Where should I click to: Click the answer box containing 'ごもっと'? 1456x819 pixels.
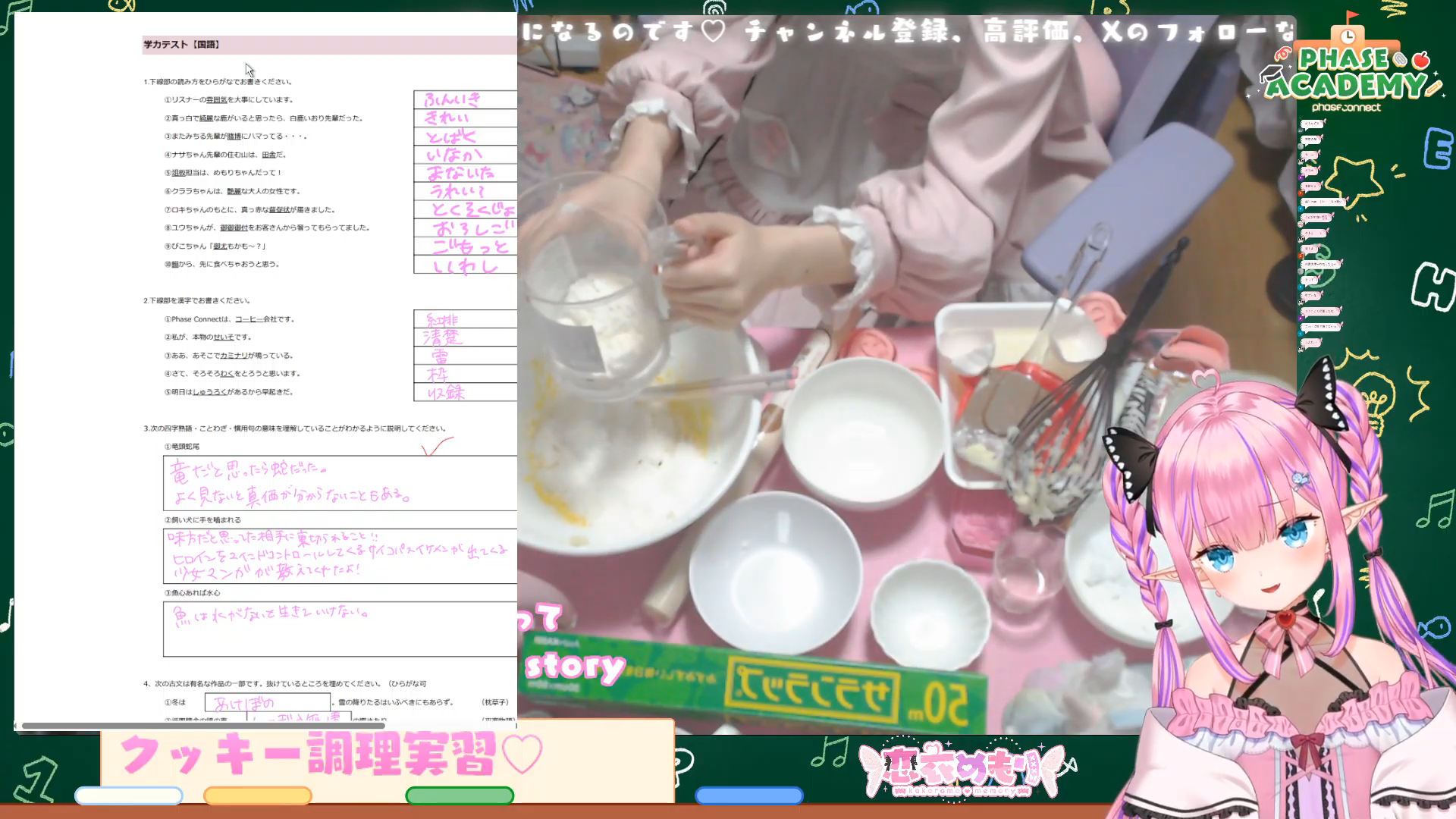[466, 246]
